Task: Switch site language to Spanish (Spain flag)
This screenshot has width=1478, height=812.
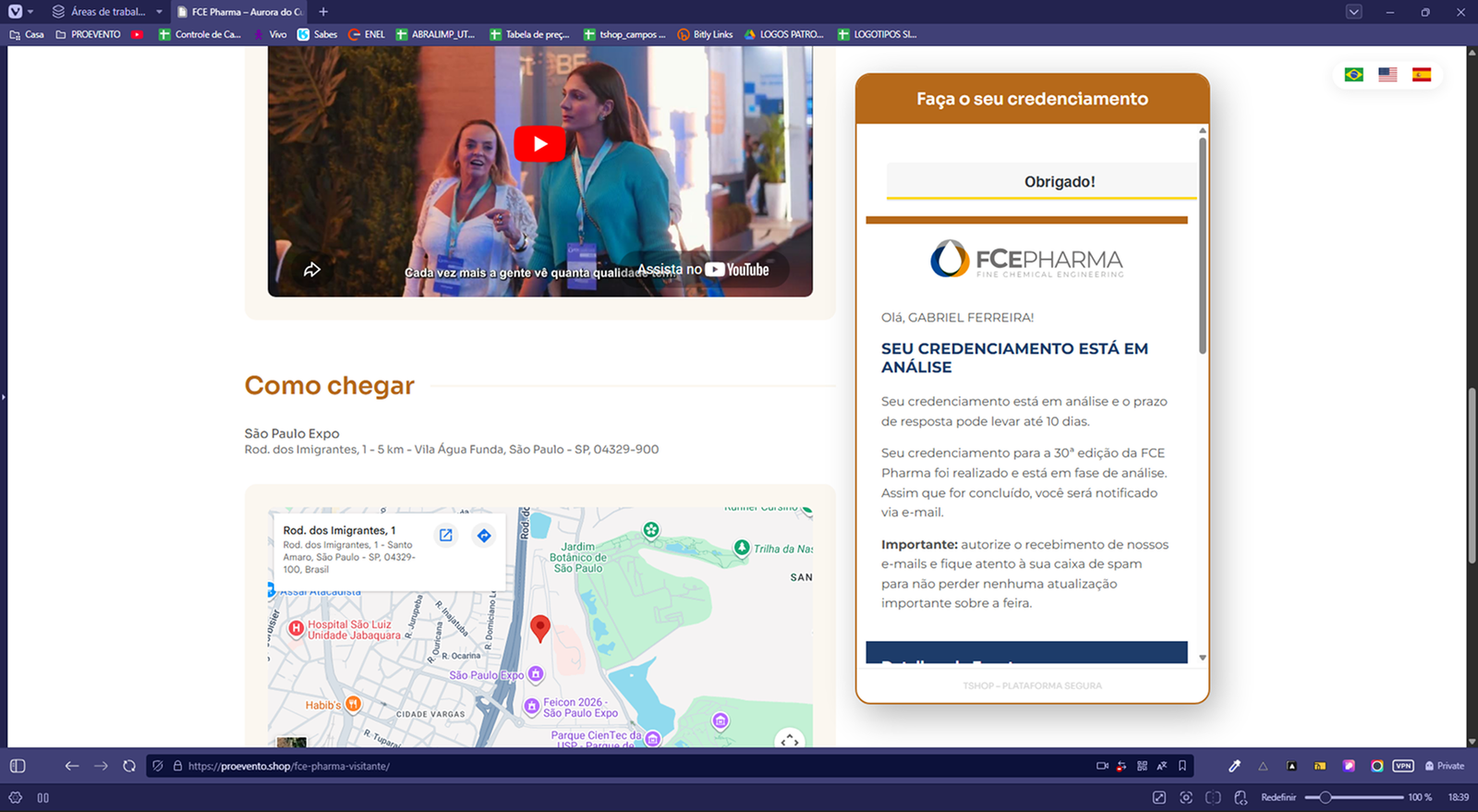Action: tap(1422, 75)
